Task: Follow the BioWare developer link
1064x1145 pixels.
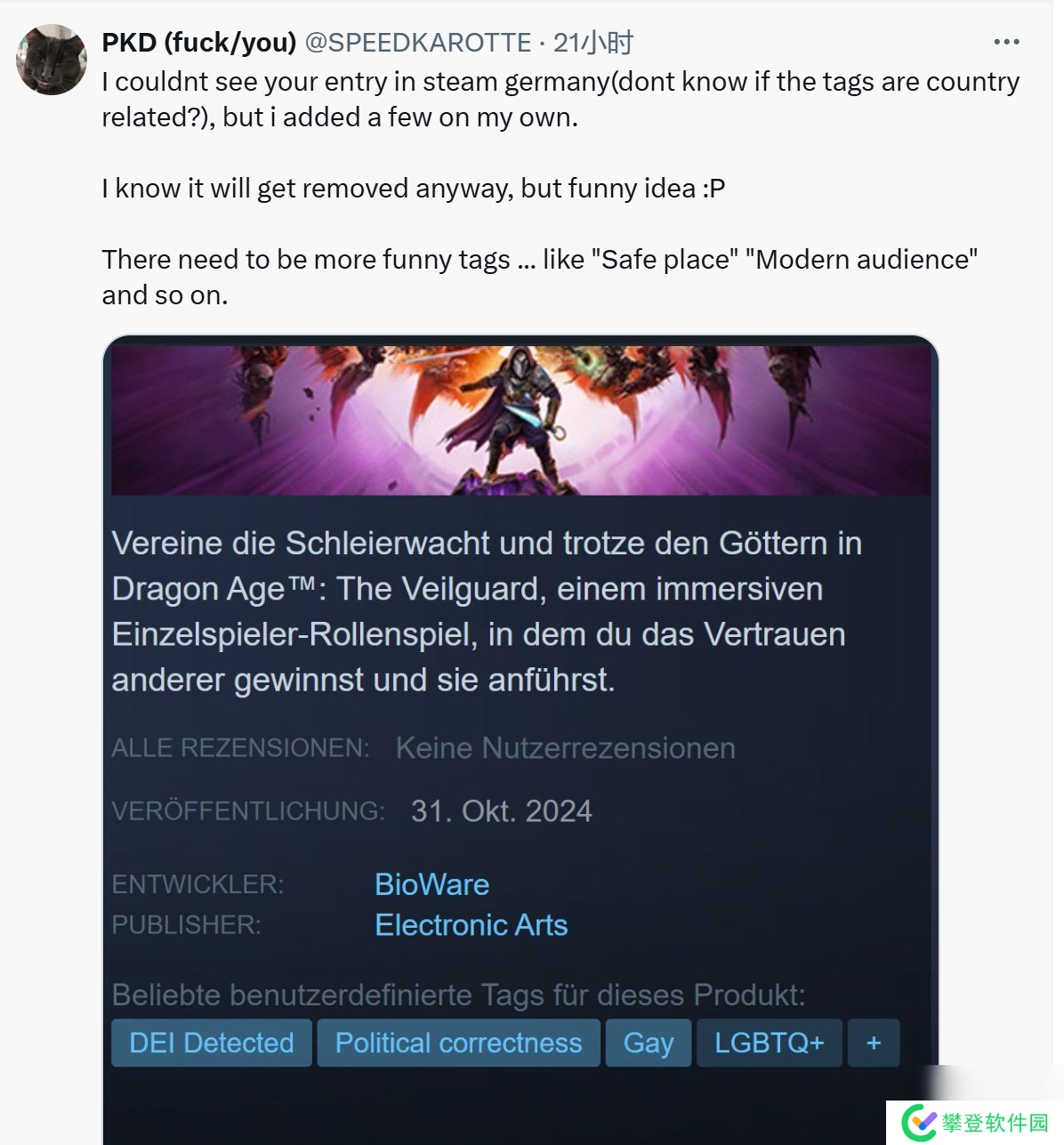Action: coord(432,884)
